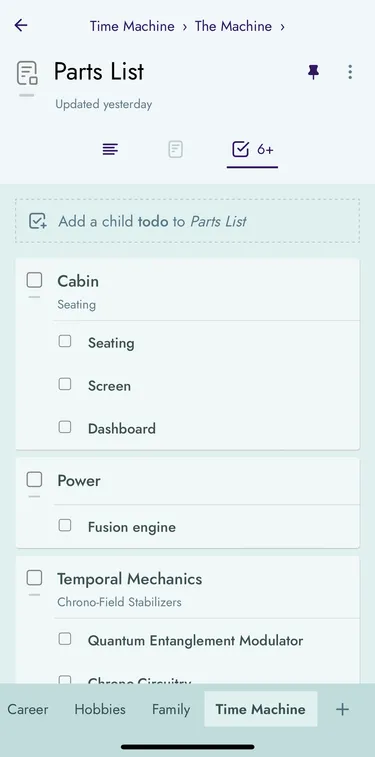Tick the Seating sub-item checkbox
The height and width of the screenshot is (757, 375).
click(x=65, y=341)
